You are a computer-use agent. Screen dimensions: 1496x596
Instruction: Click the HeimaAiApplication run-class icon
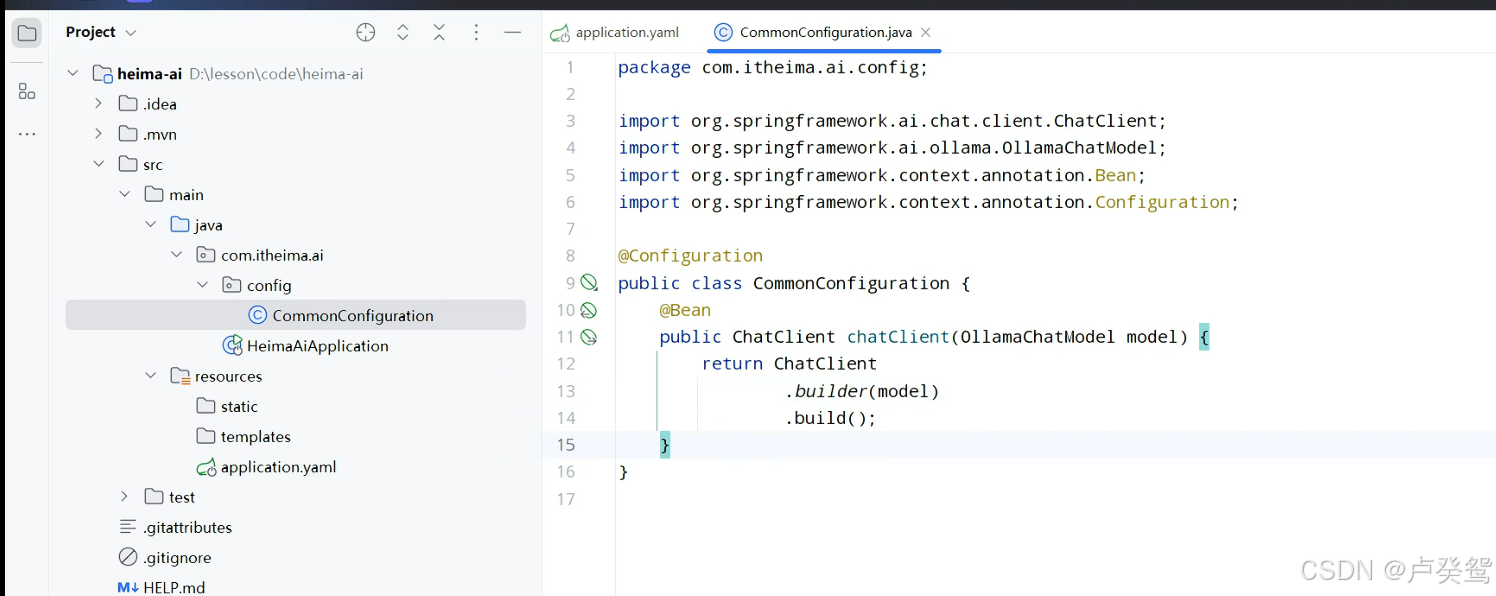pos(232,346)
